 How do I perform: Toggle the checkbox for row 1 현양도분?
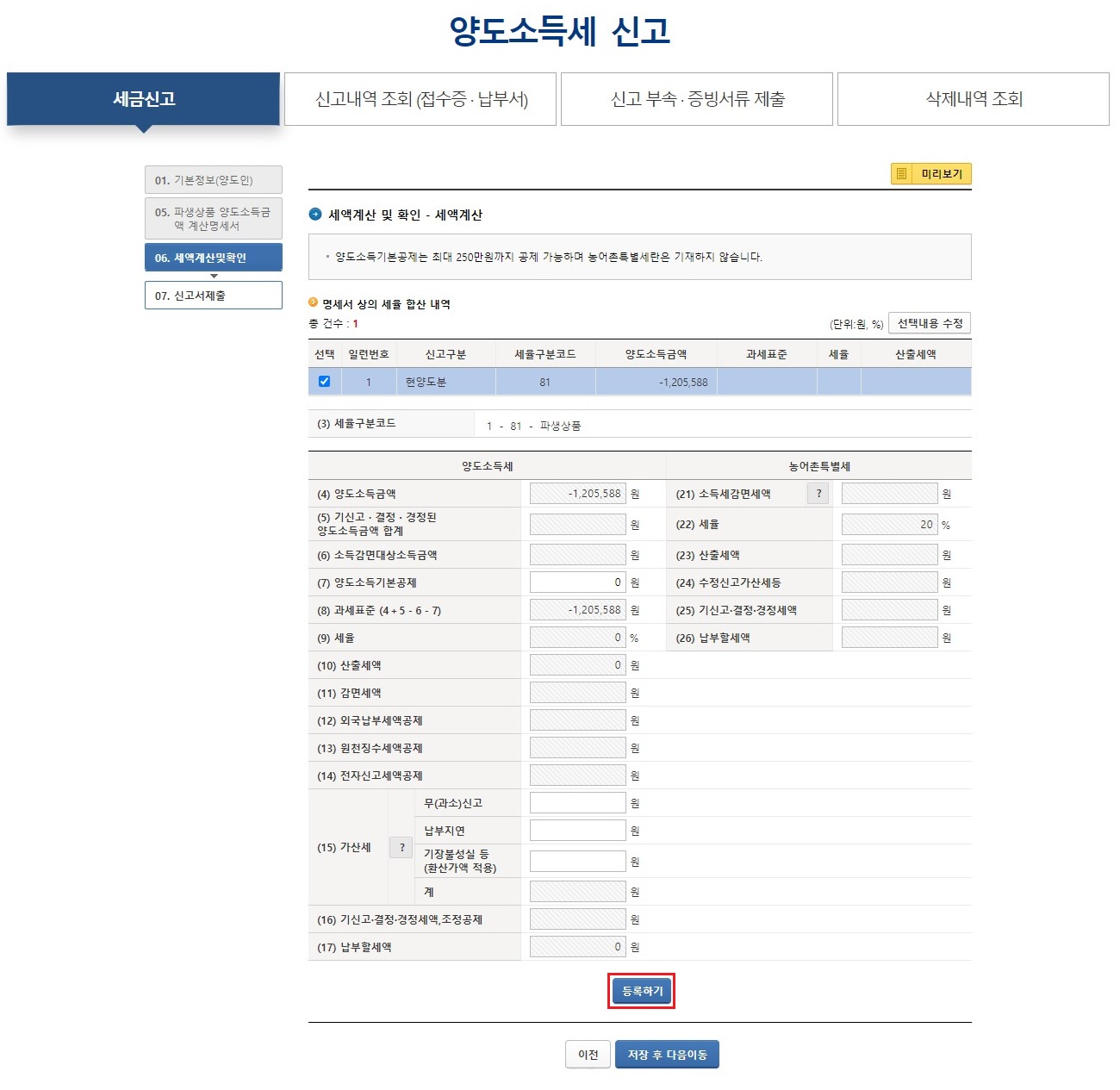(324, 382)
